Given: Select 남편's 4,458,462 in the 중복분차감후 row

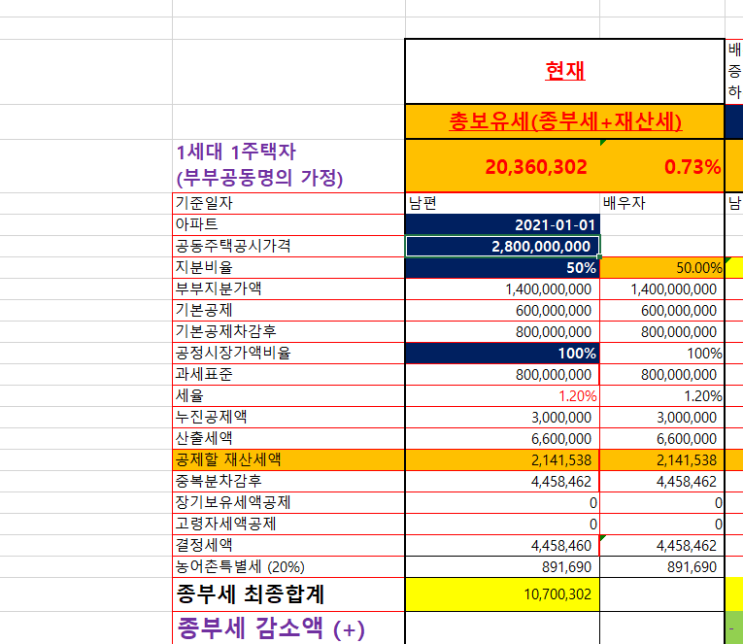Looking at the screenshot, I should click(x=503, y=481).
